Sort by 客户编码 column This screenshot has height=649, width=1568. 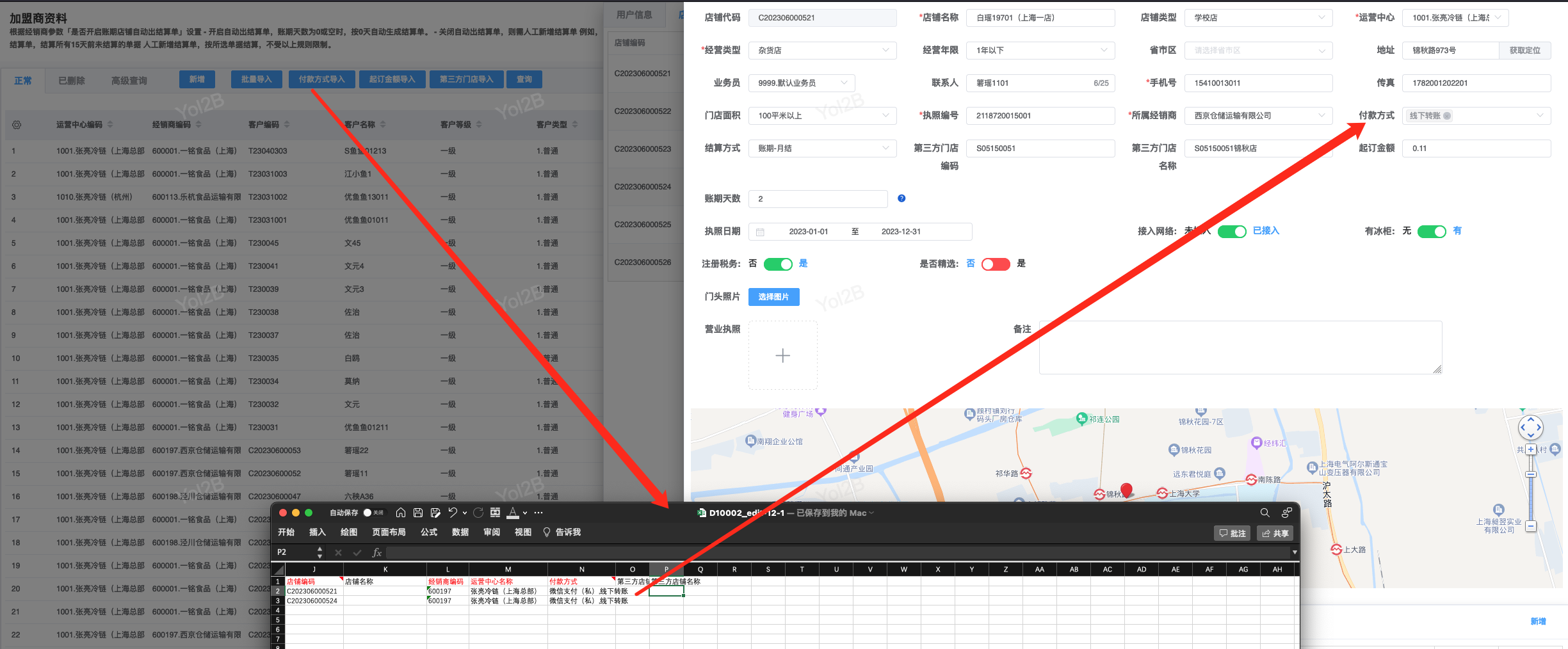[287, 124]
